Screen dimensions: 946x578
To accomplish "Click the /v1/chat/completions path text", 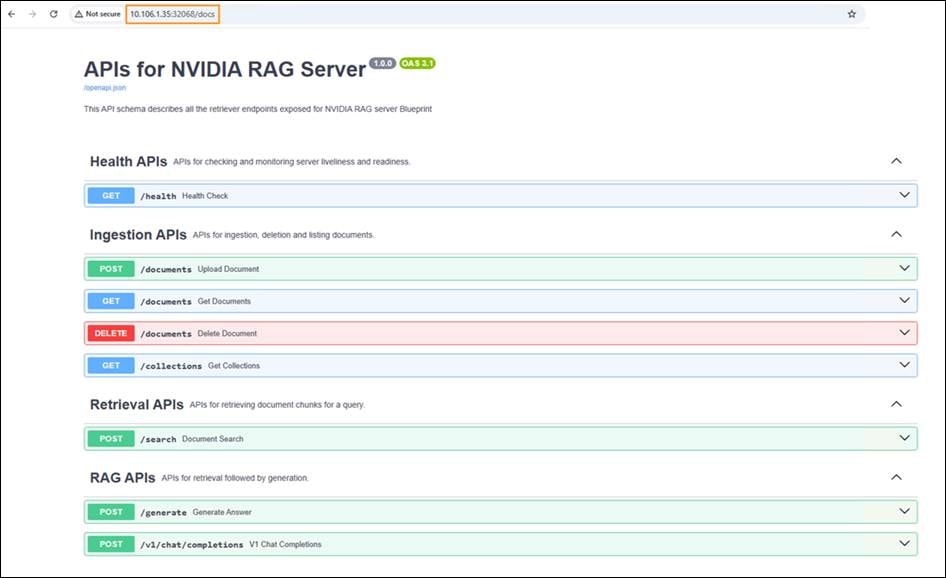I will 192,545.
